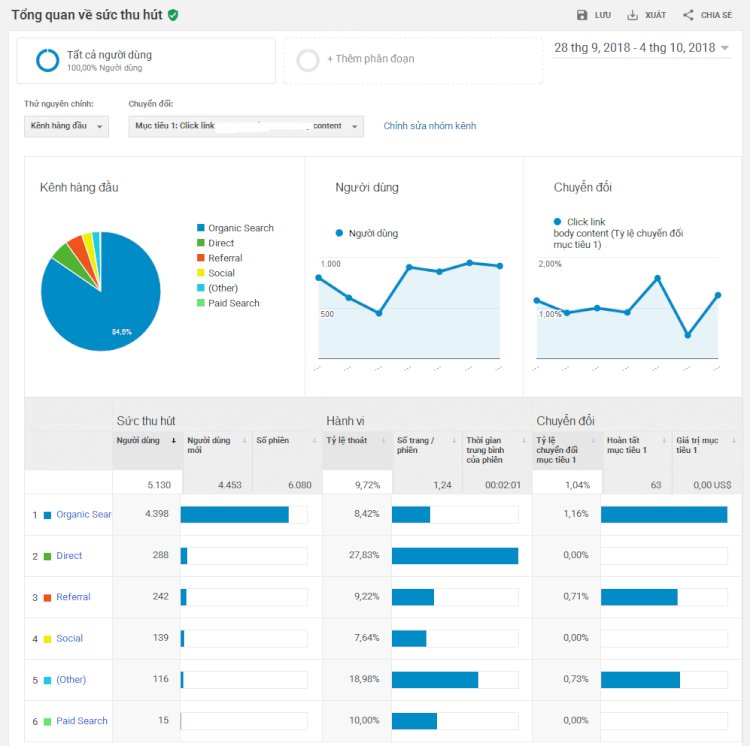Image resolution: width=750 pixels, height=746 pixels.
Task: Click the Hành vi section header
Action: point(345,421)
